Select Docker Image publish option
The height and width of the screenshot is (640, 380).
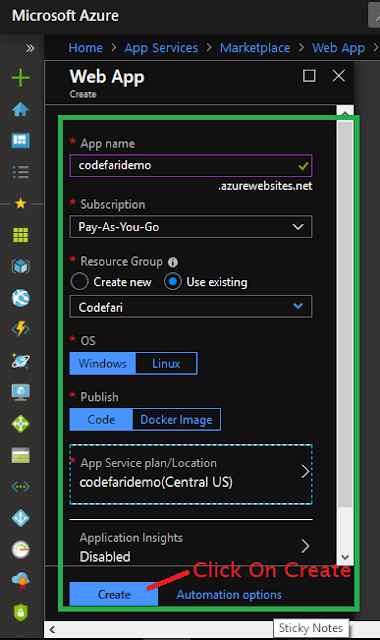pyautogui.click(x=176, y=420)
